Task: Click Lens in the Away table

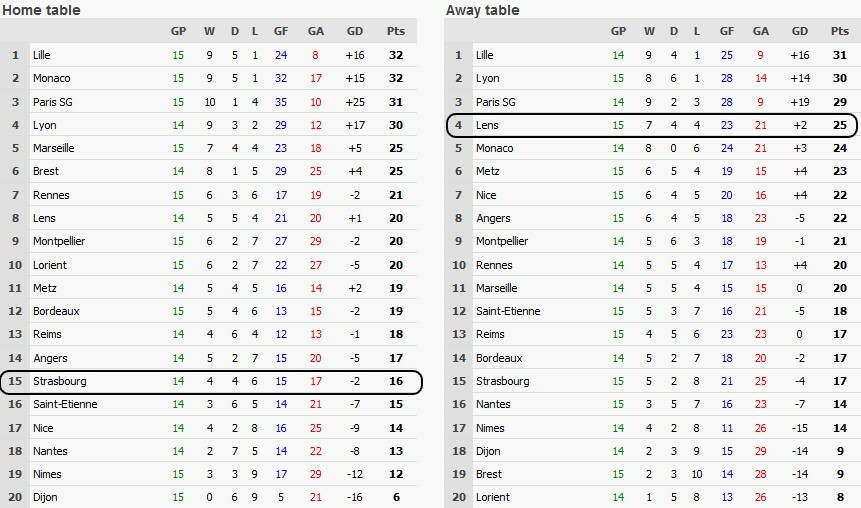Action: coord(488,125)
